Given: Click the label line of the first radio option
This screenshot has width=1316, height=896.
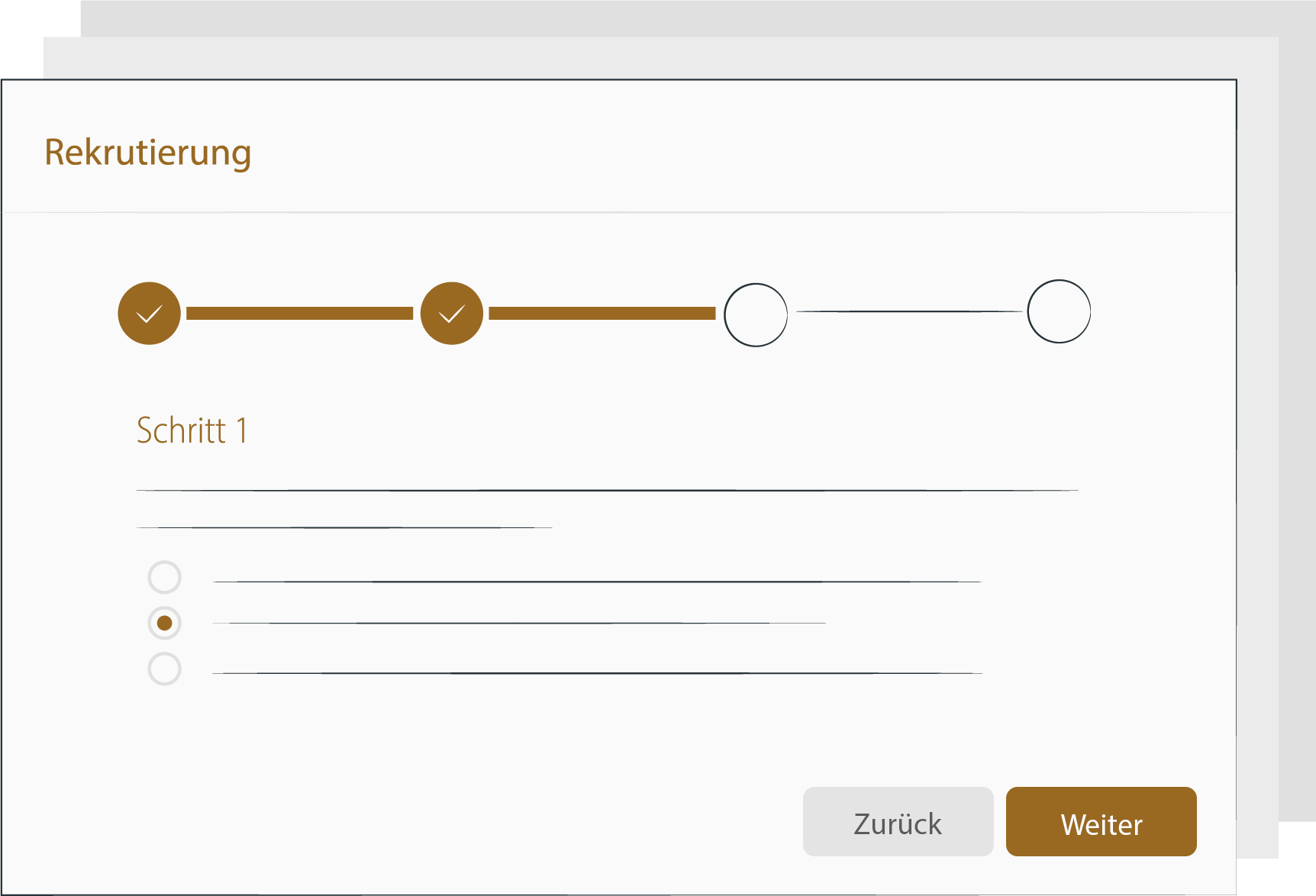Looking at the screenshot, I should [597, 582].
